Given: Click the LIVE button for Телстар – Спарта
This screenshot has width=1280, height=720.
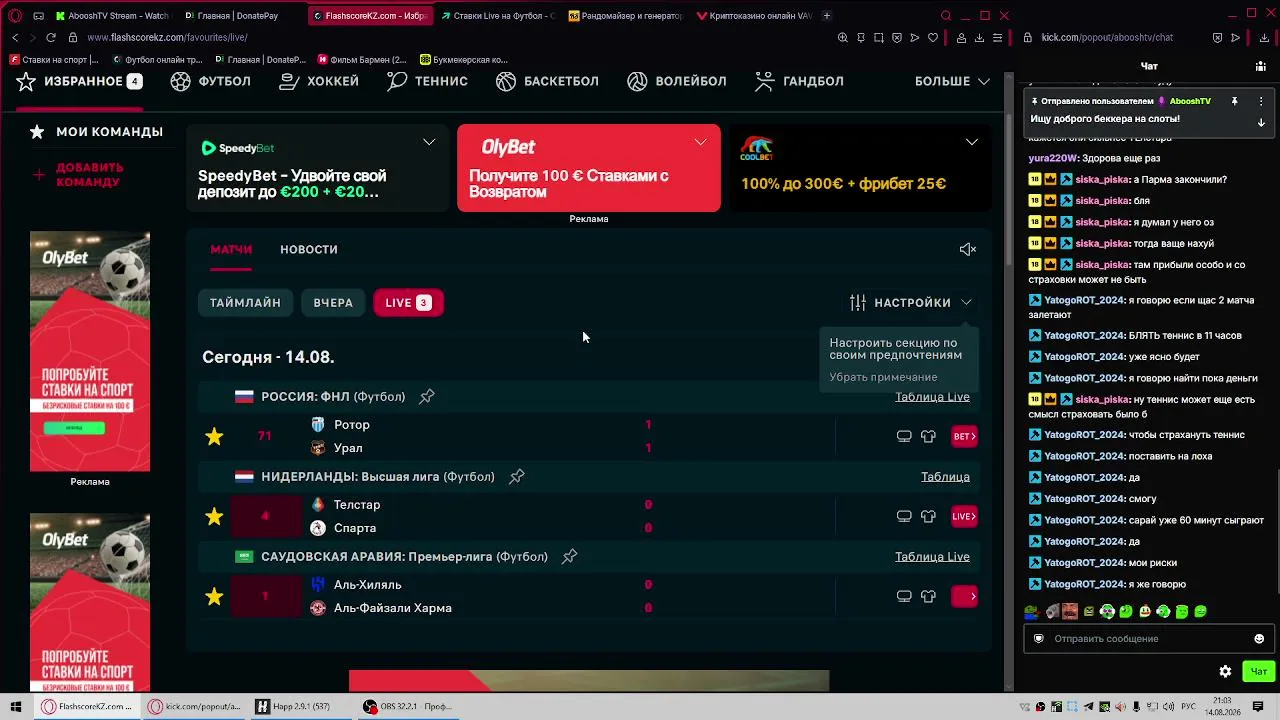Looking at the screenshot, I should tap(964, 516).
